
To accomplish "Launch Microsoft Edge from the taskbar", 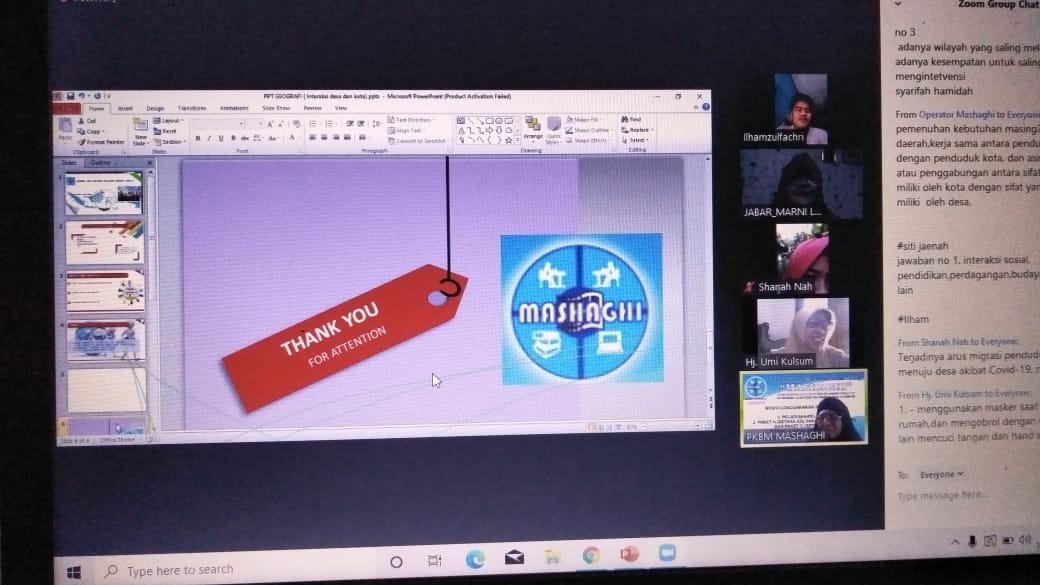I will point(474,556).
